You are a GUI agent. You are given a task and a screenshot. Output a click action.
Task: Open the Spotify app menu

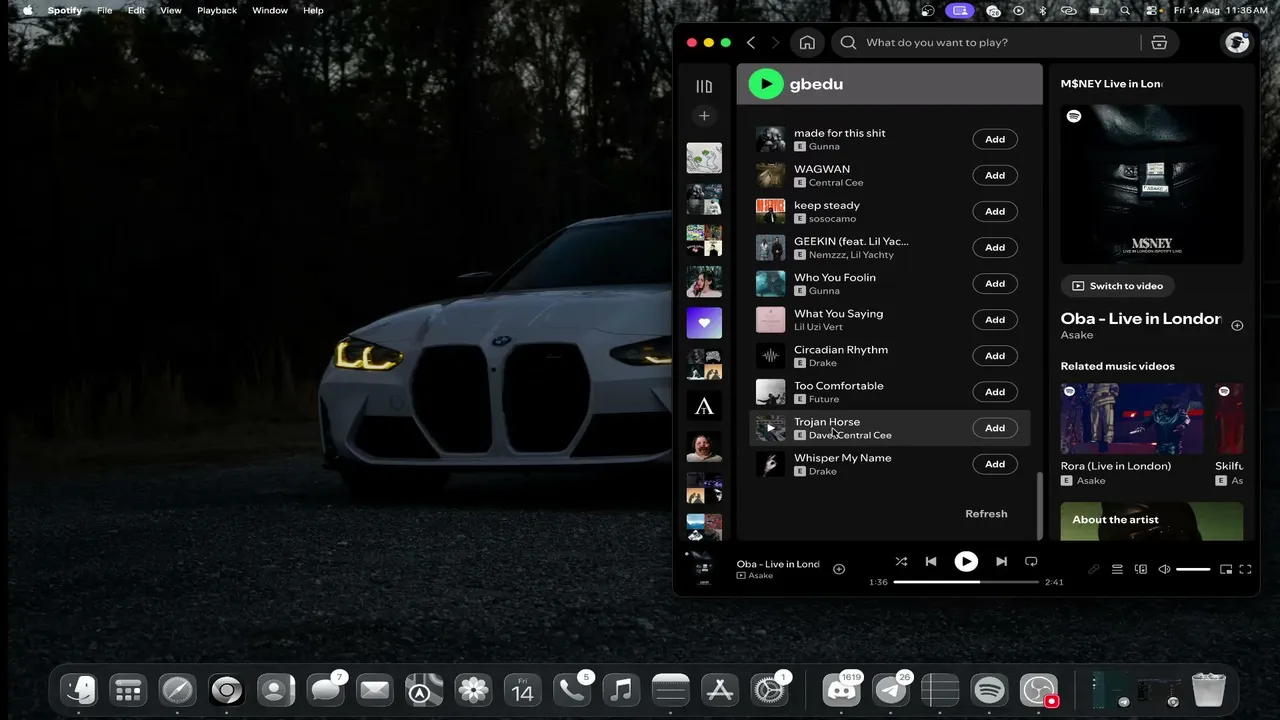tap(65, 11)
